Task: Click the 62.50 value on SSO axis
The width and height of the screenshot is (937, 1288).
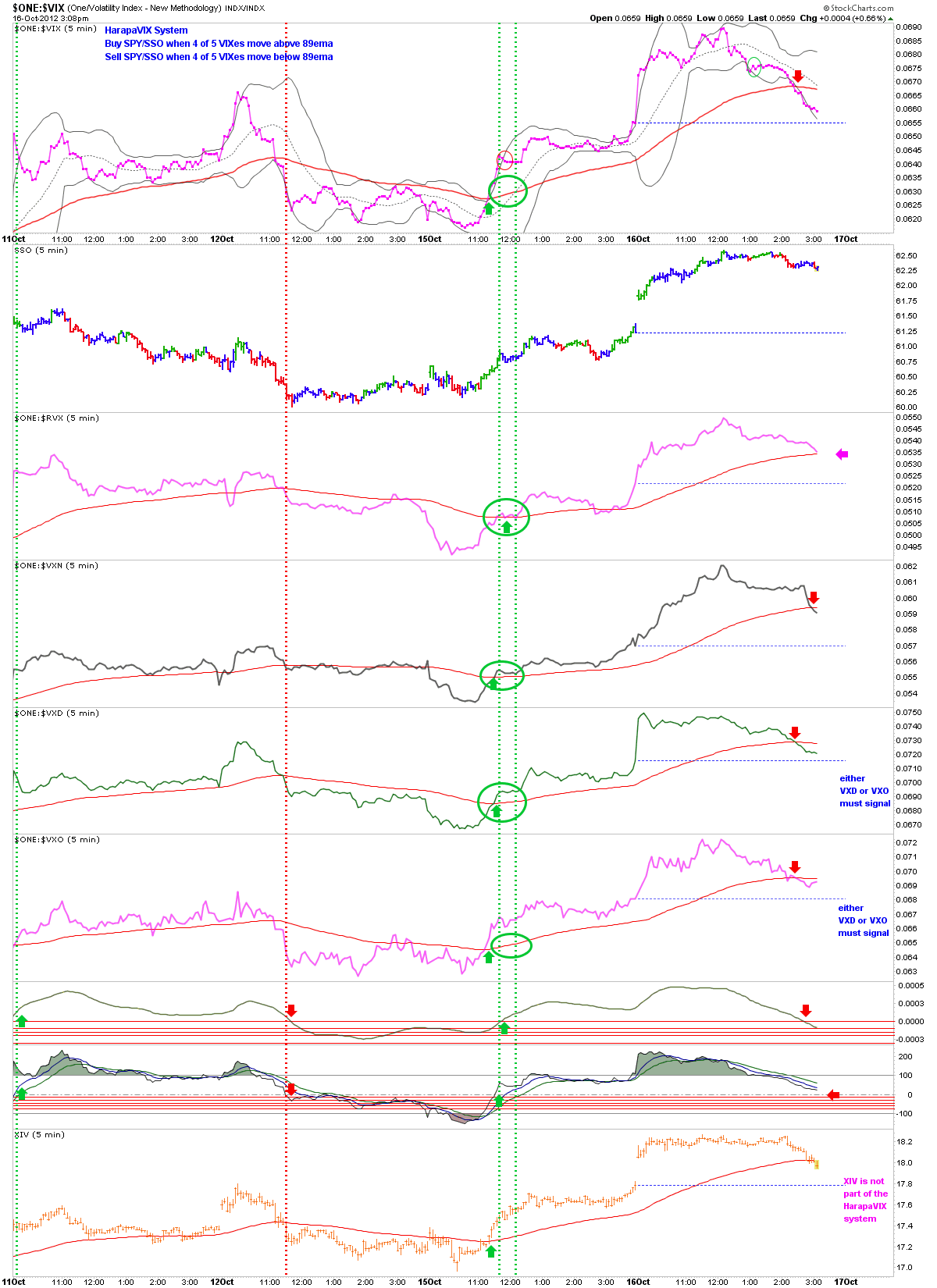Action: pos(907,256)
